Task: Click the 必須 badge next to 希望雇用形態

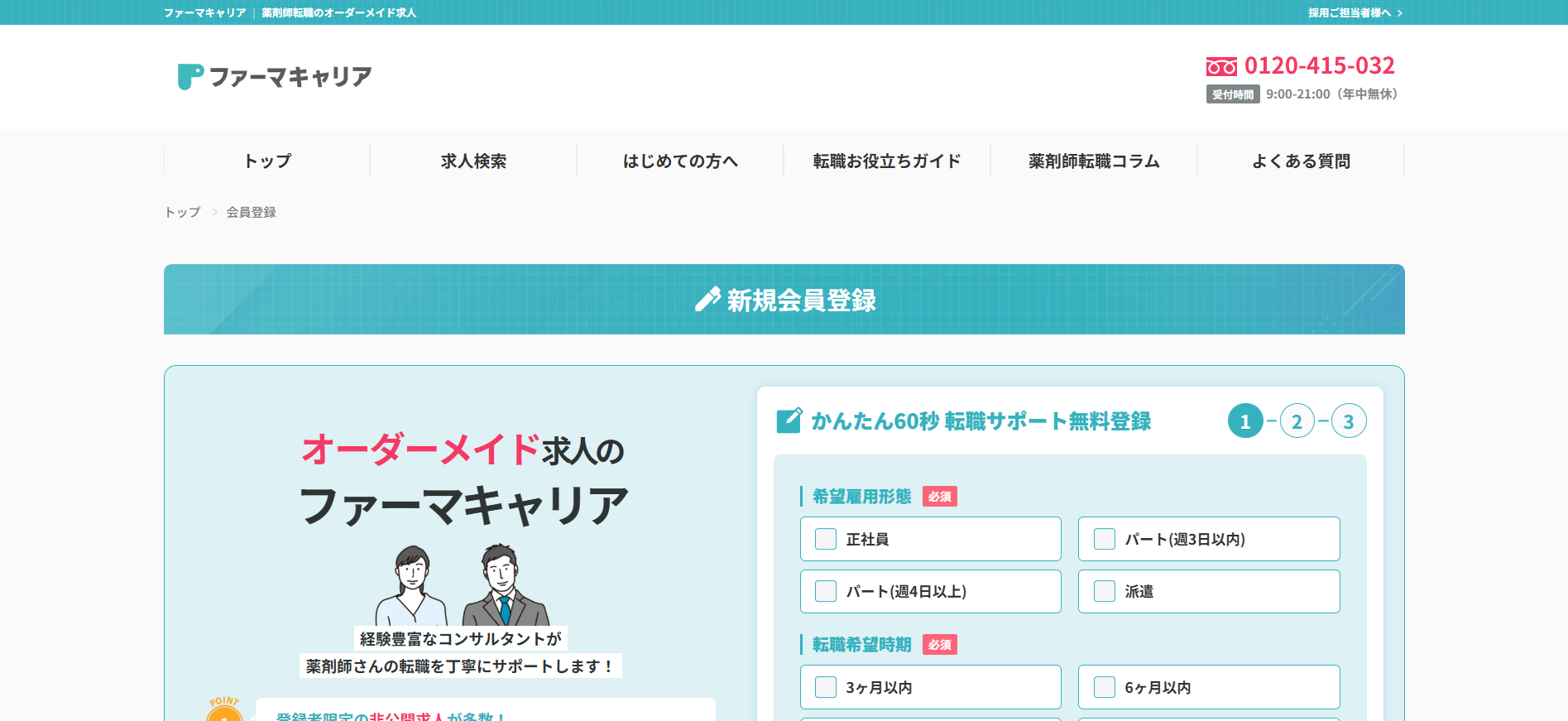Action: click(940, 497)
